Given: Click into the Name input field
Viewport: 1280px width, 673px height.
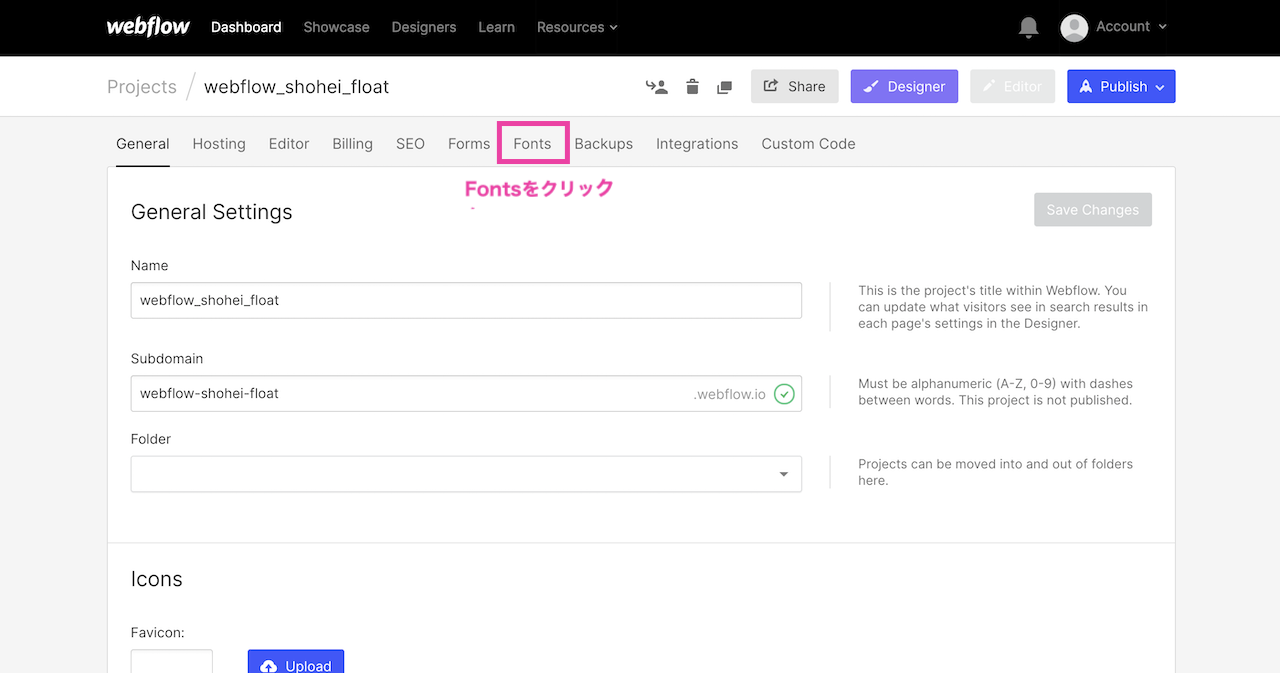Looking at the screenshot, I should (x=466, y=300).
